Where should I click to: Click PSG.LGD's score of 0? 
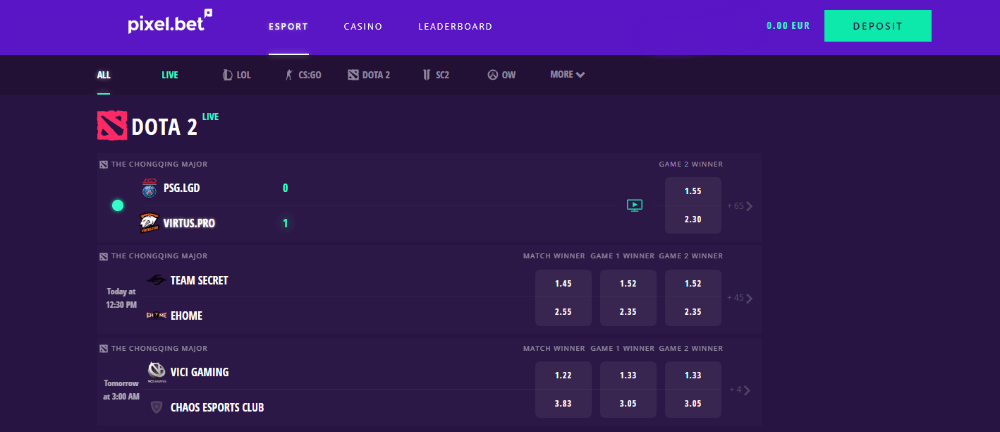click(x=285, y=188)
